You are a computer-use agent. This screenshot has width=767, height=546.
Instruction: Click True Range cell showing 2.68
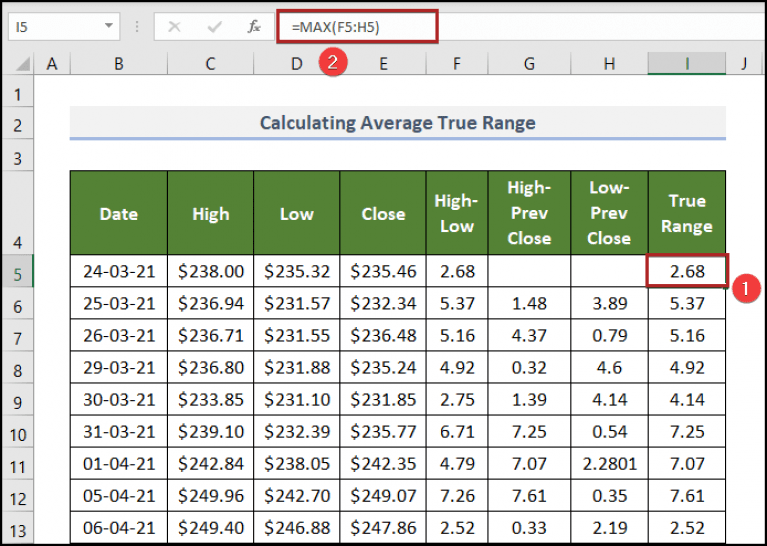(687, 271)
